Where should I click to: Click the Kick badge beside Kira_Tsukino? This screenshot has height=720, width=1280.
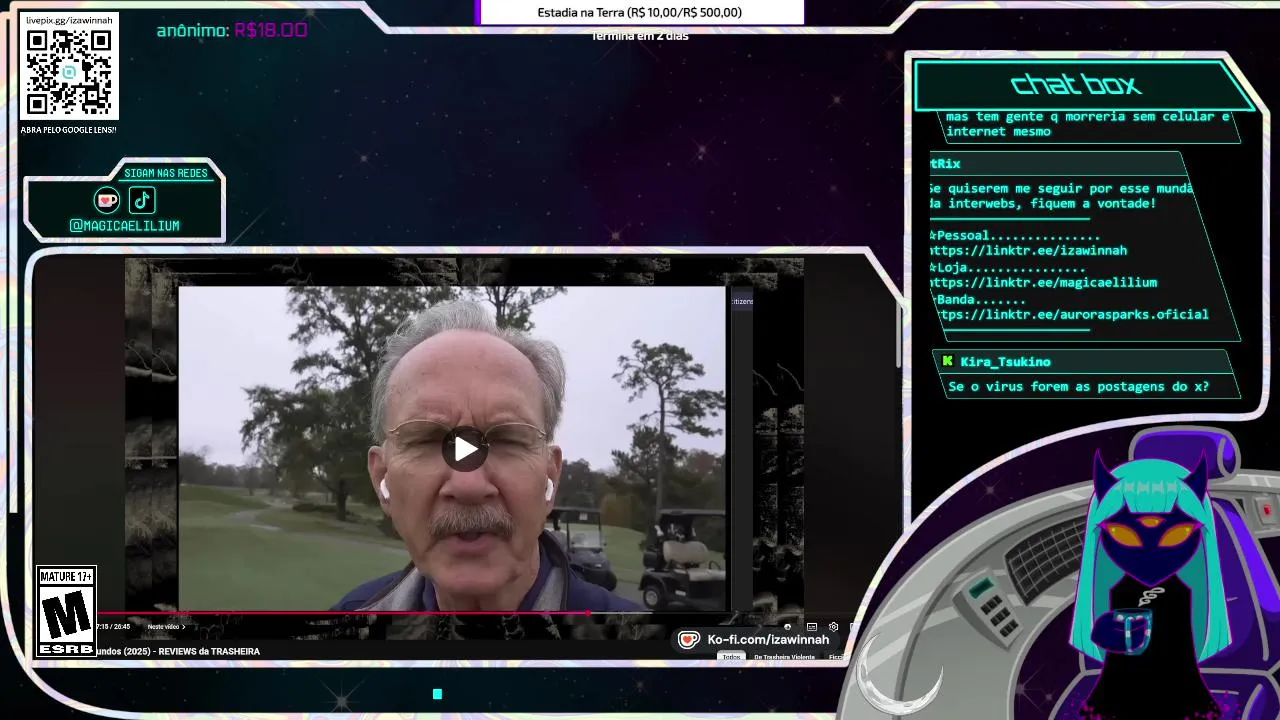click(947, 361)
